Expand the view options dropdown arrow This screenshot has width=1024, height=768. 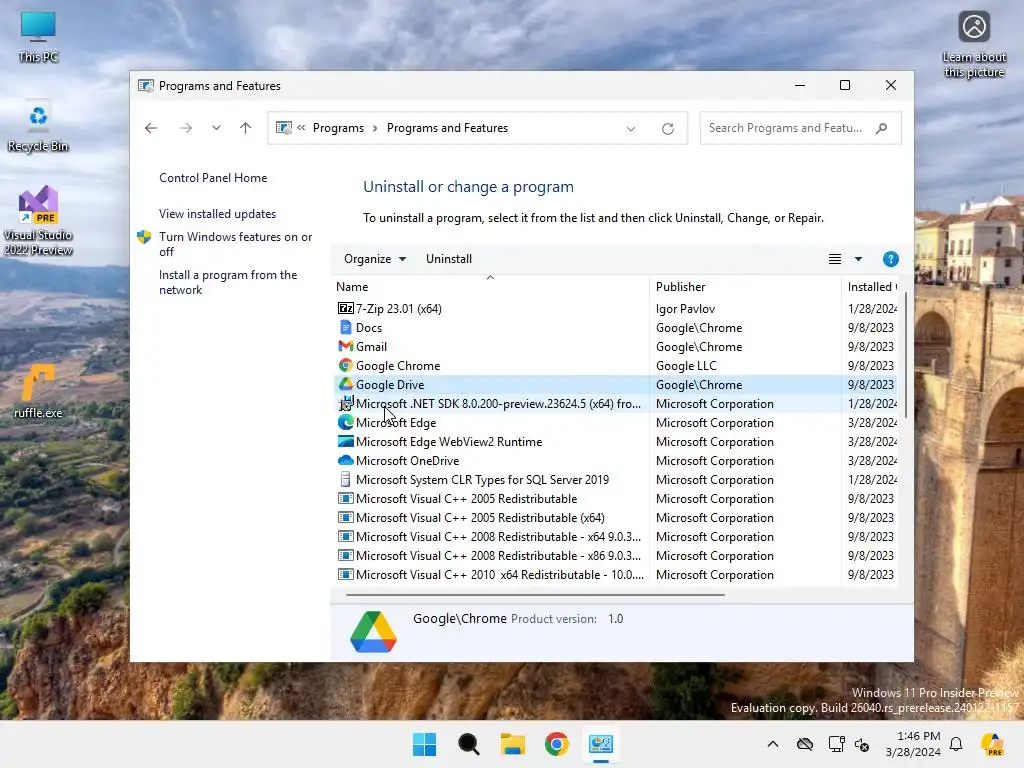point(858,259)
